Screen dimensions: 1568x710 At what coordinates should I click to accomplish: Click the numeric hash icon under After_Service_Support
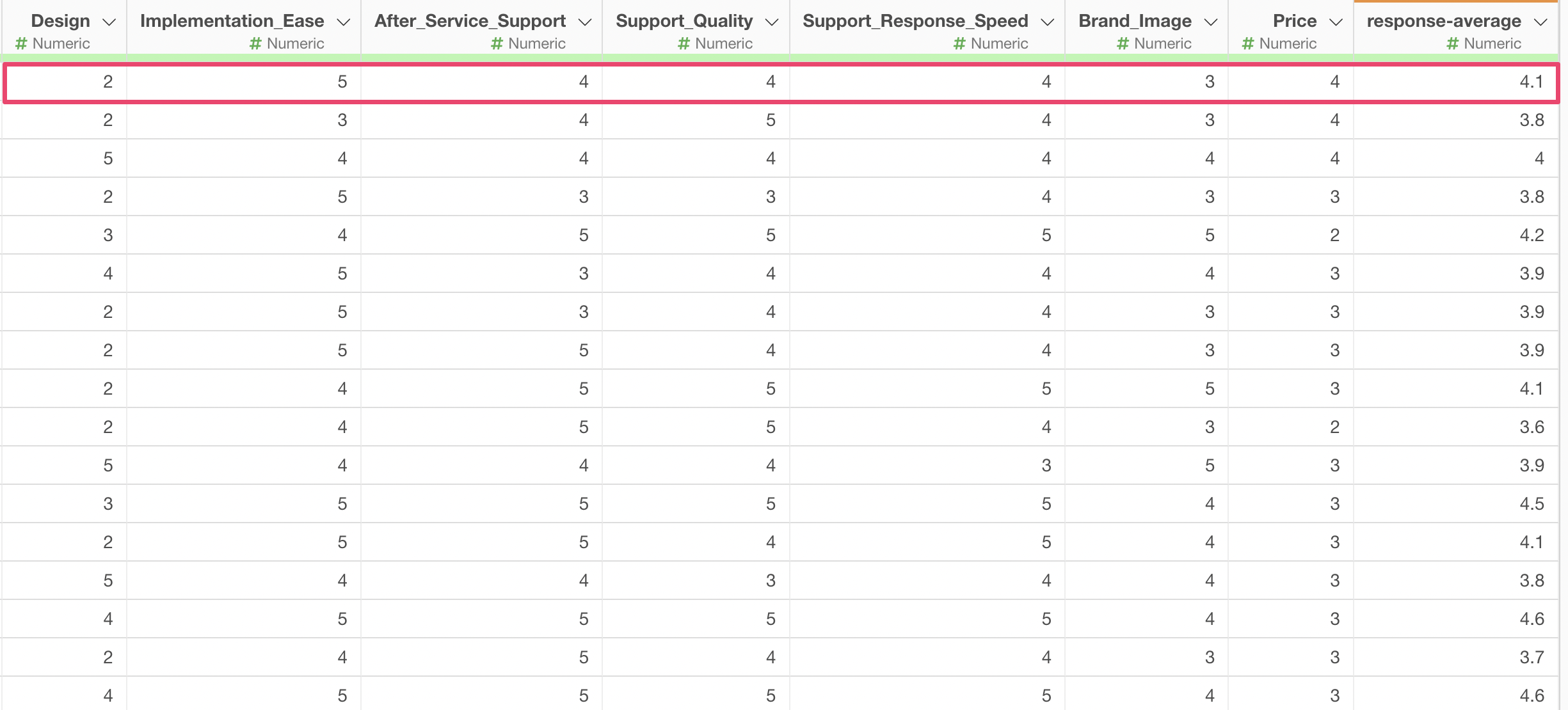click(497, 43)
